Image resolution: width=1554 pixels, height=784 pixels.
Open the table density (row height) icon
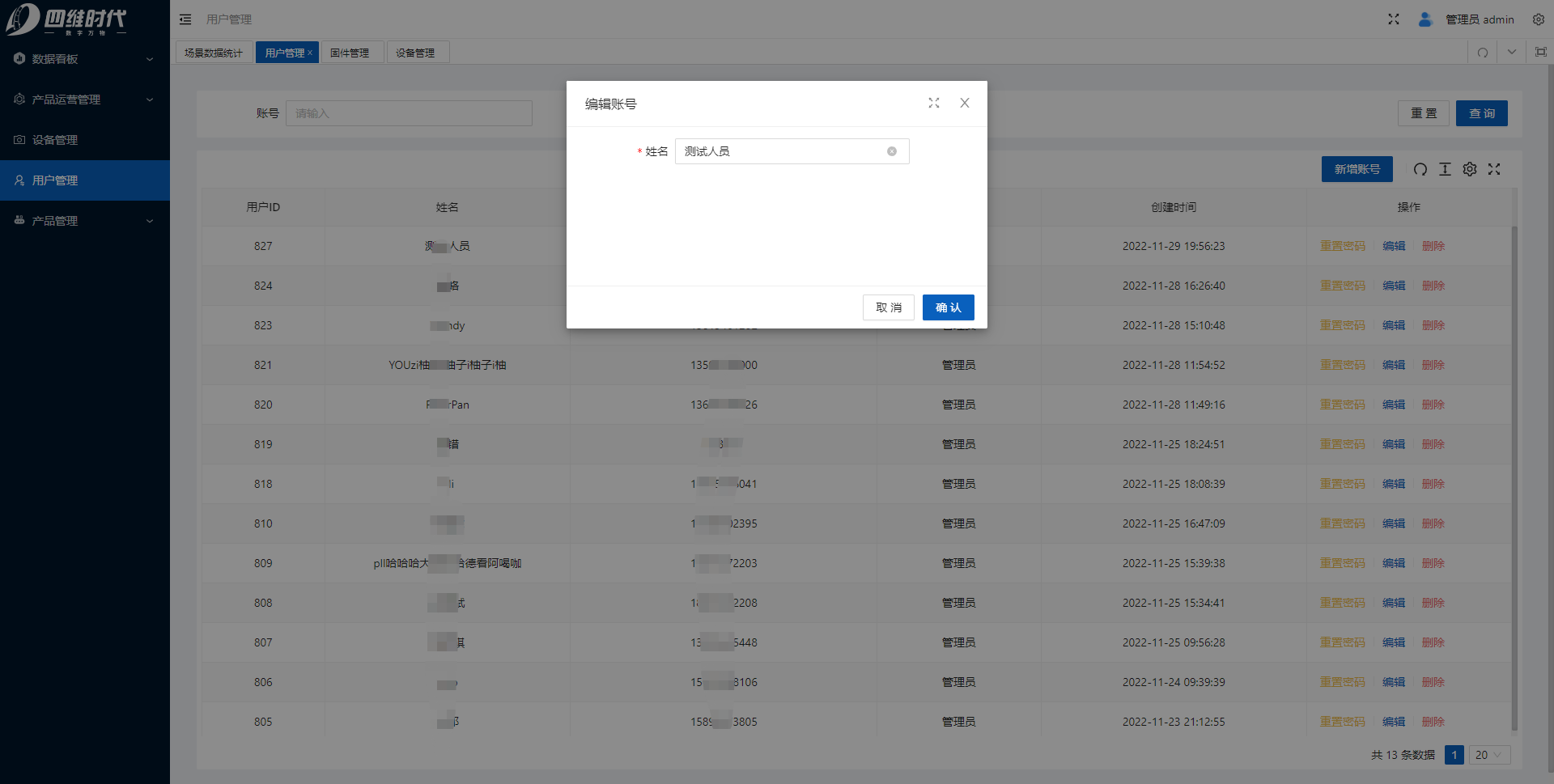point(1445,169)
